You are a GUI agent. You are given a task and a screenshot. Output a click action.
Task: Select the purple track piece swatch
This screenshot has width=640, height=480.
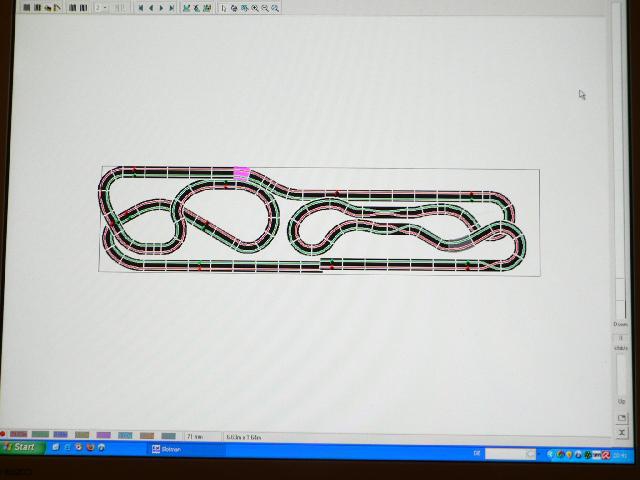click(103, 435)
